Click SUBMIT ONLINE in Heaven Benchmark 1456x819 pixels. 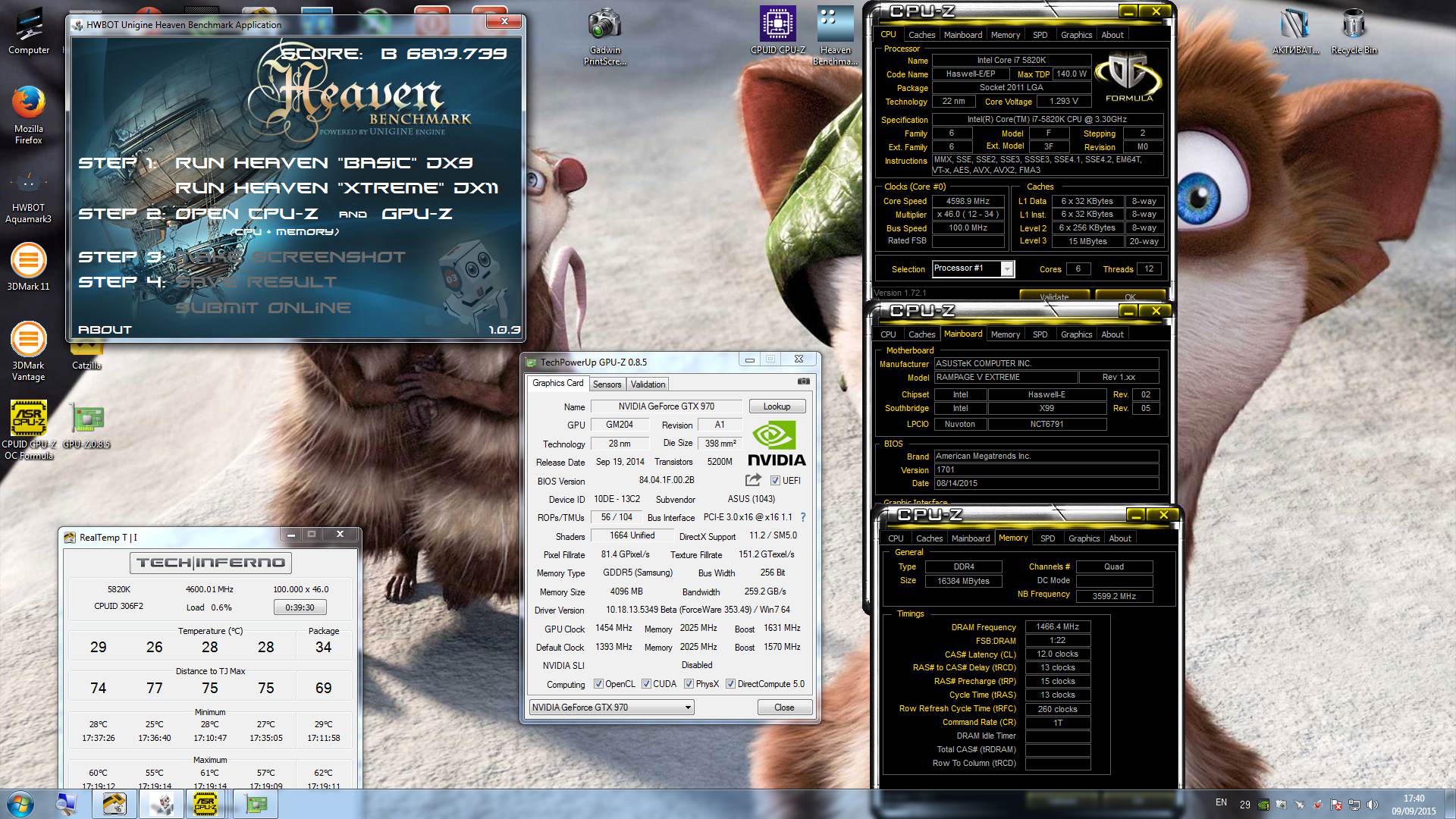tap(263, 308)
